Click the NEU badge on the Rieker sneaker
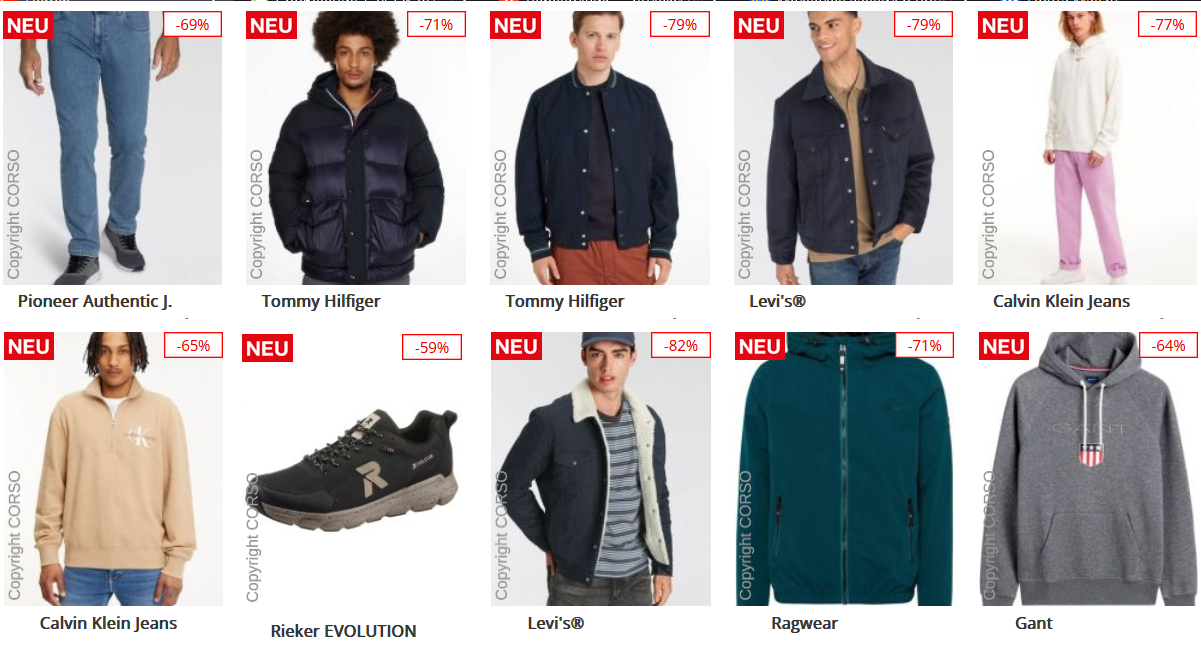The width and height of the screenshot is (1201, 647). click(x=267, y=348)
